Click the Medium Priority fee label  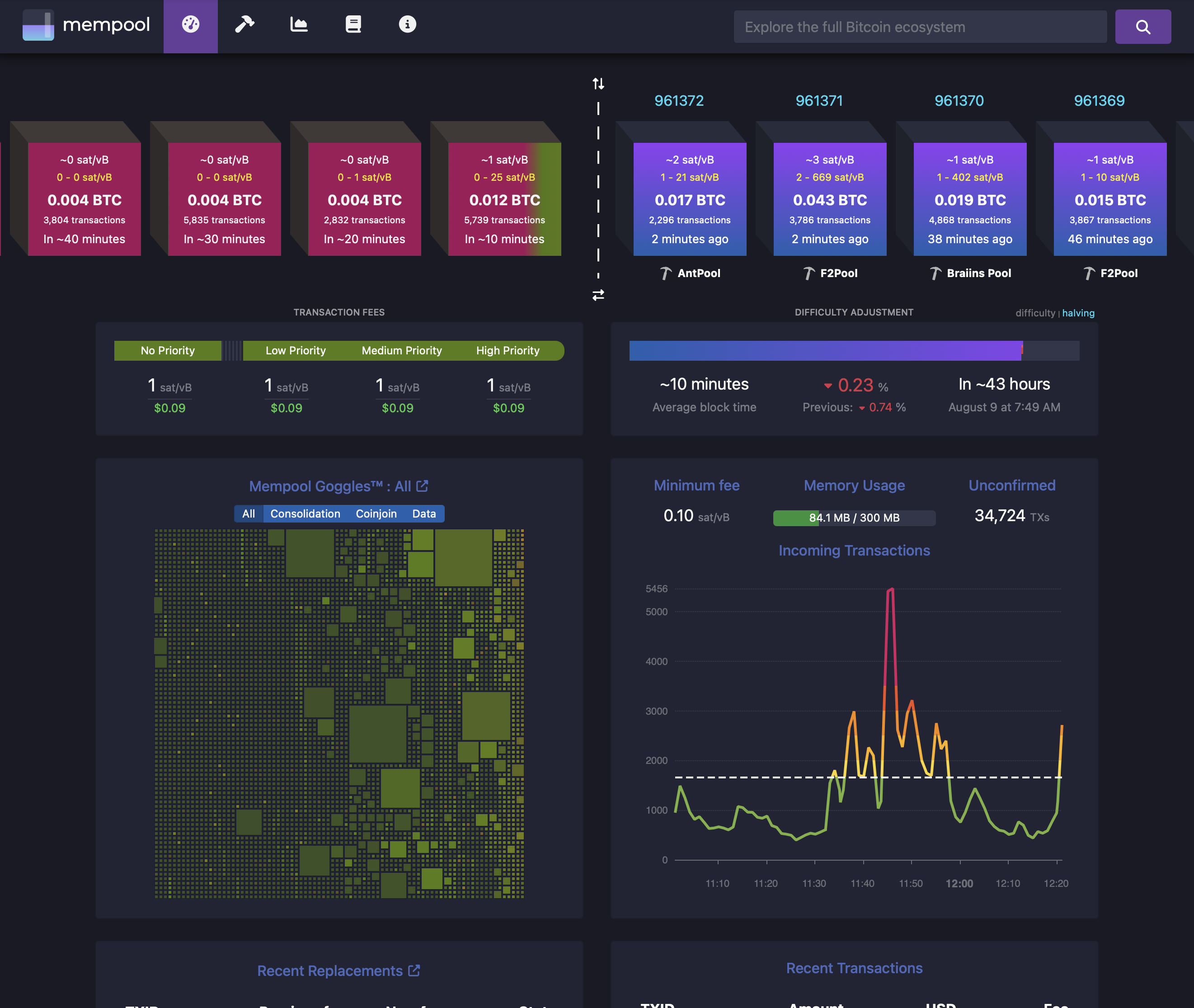[x=402, y=350]
